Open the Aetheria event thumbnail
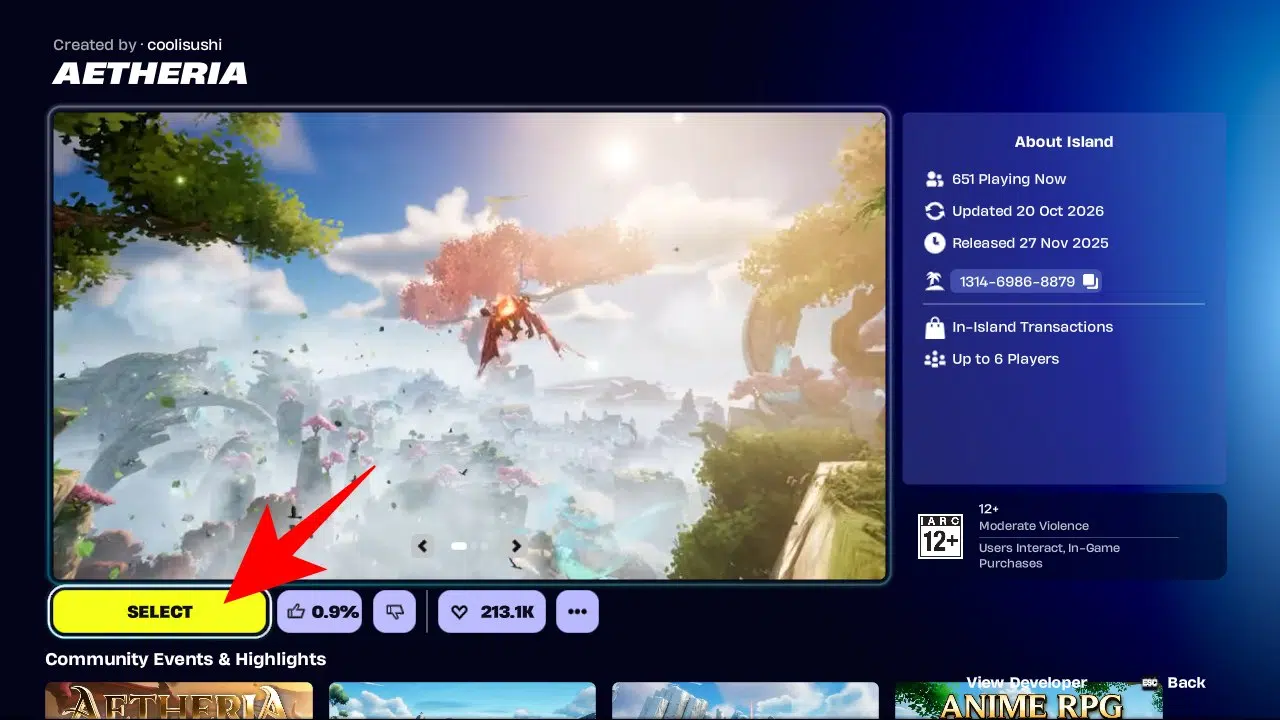The width and height of the screenshot is (1280, 720). click(179, 701)
